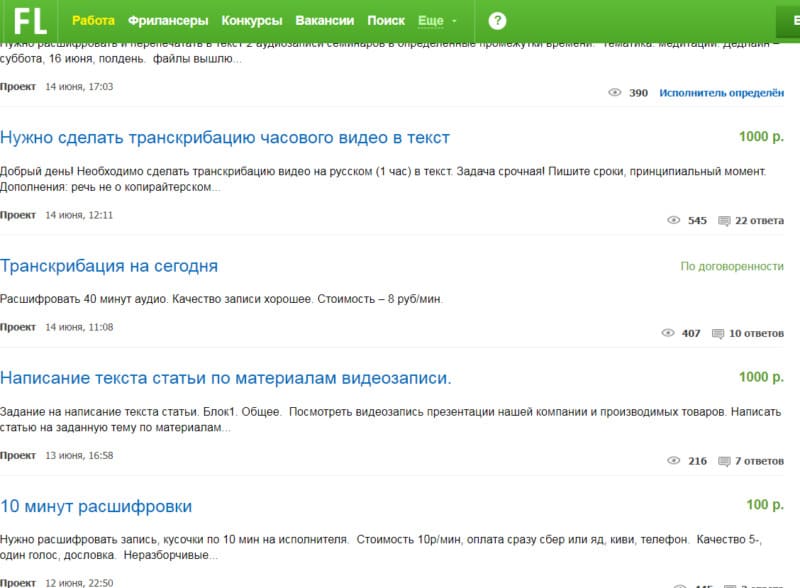This screenshot has width=800, height=588.
Task: Open the Работа menu item
Action: [x=93, y=21]
